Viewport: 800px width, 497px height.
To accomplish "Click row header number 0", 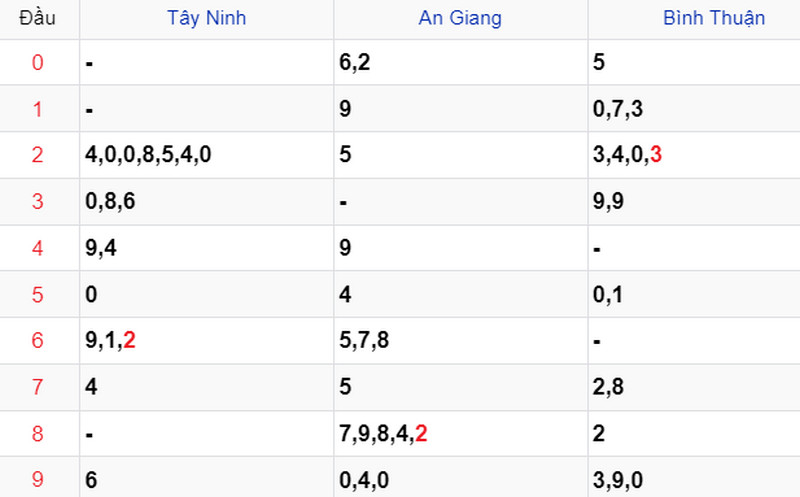I will pos(38,62).
